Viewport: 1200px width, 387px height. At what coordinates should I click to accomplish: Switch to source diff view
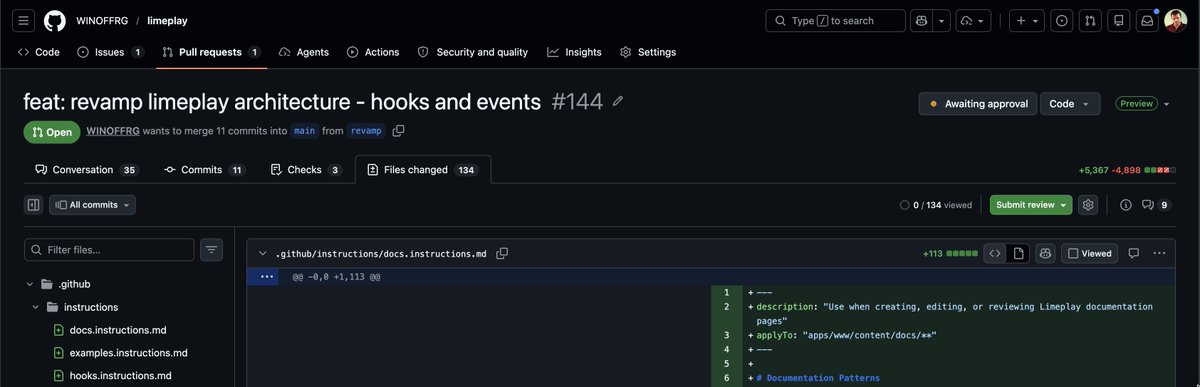[995, 254]
